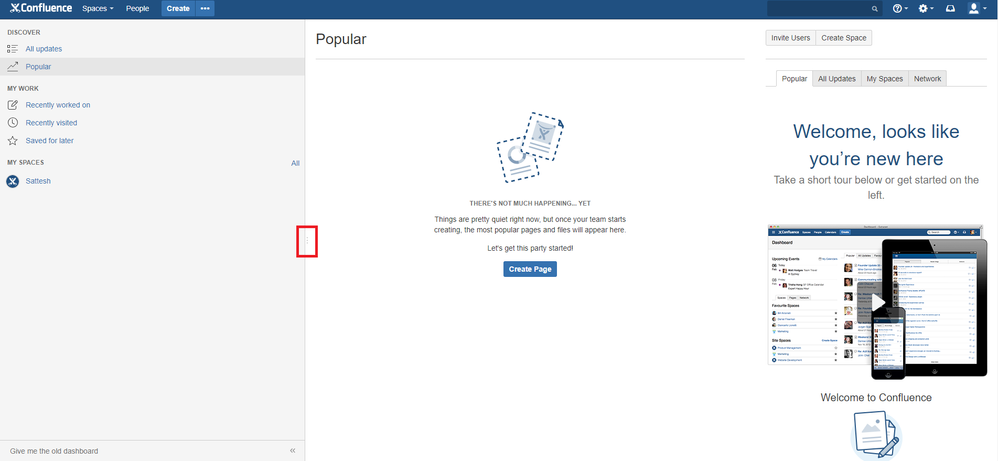This screenshot has height=461, width=998.
Task: Click the Recently visited clock icon
Action: click(x=12, y=122)
